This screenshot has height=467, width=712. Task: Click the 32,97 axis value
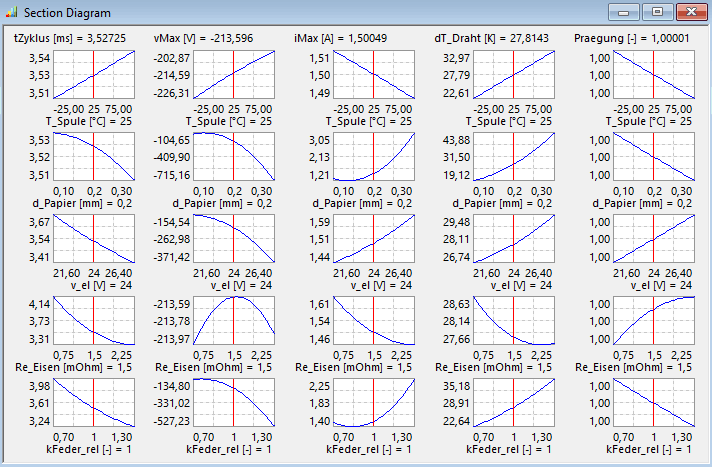[456, 58]
